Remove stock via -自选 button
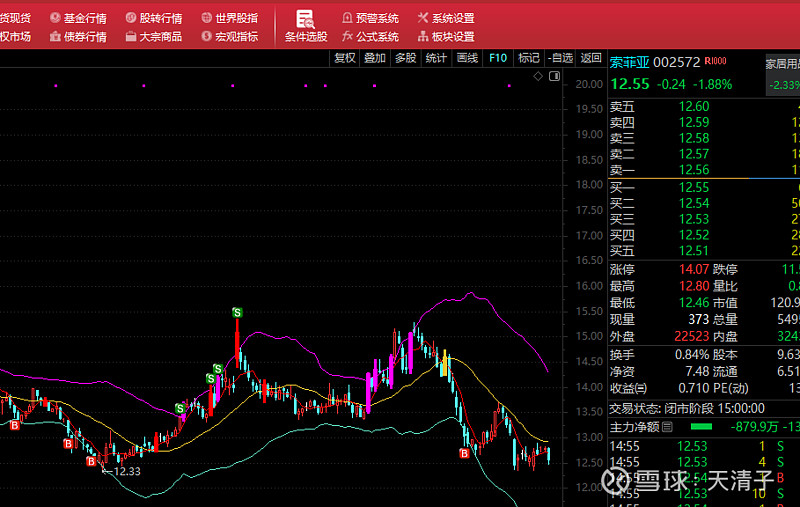Screen dimensions: 800x507 (x=560, y=58)
